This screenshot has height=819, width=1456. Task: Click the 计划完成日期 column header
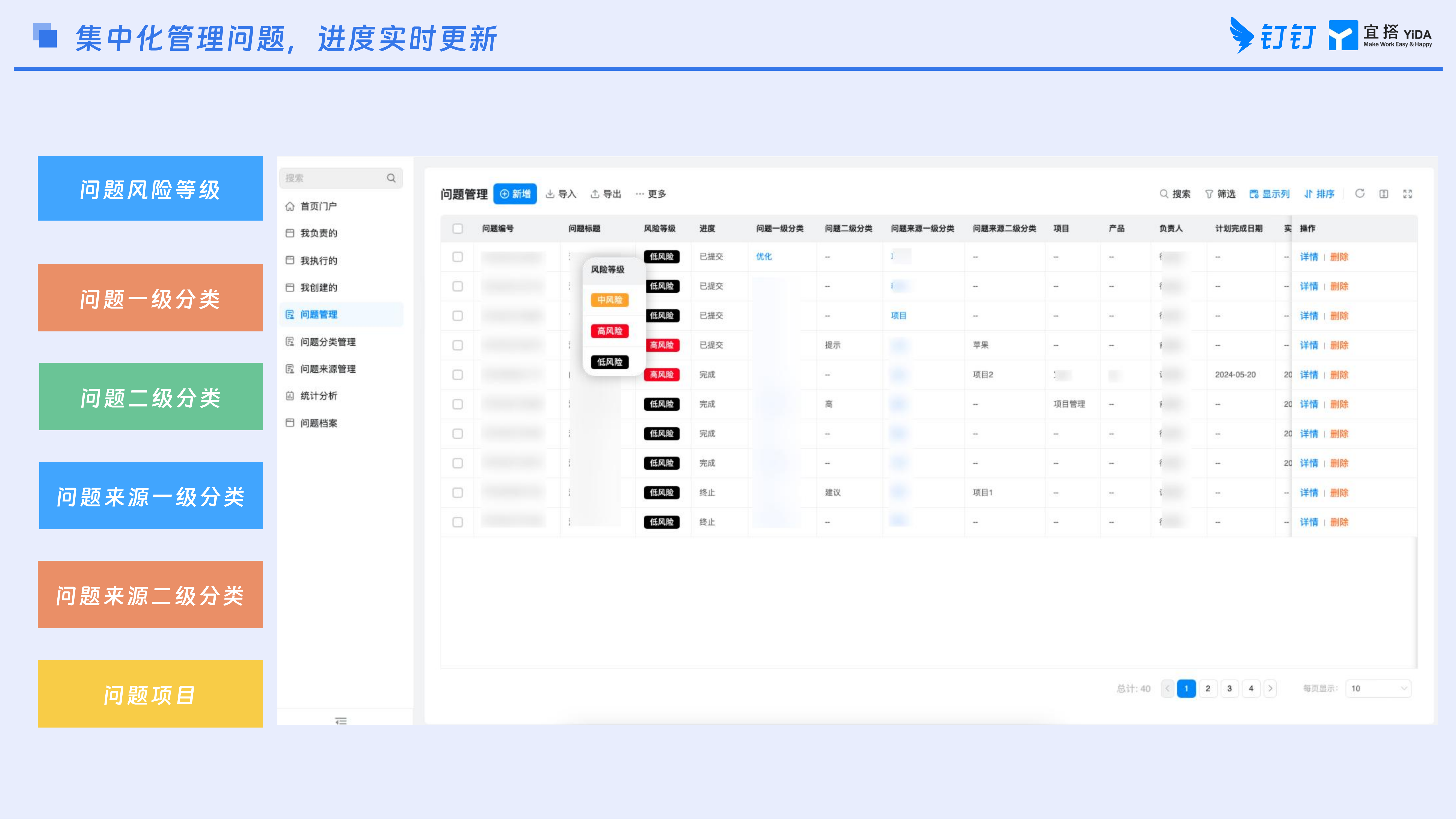coord(1238,228)
